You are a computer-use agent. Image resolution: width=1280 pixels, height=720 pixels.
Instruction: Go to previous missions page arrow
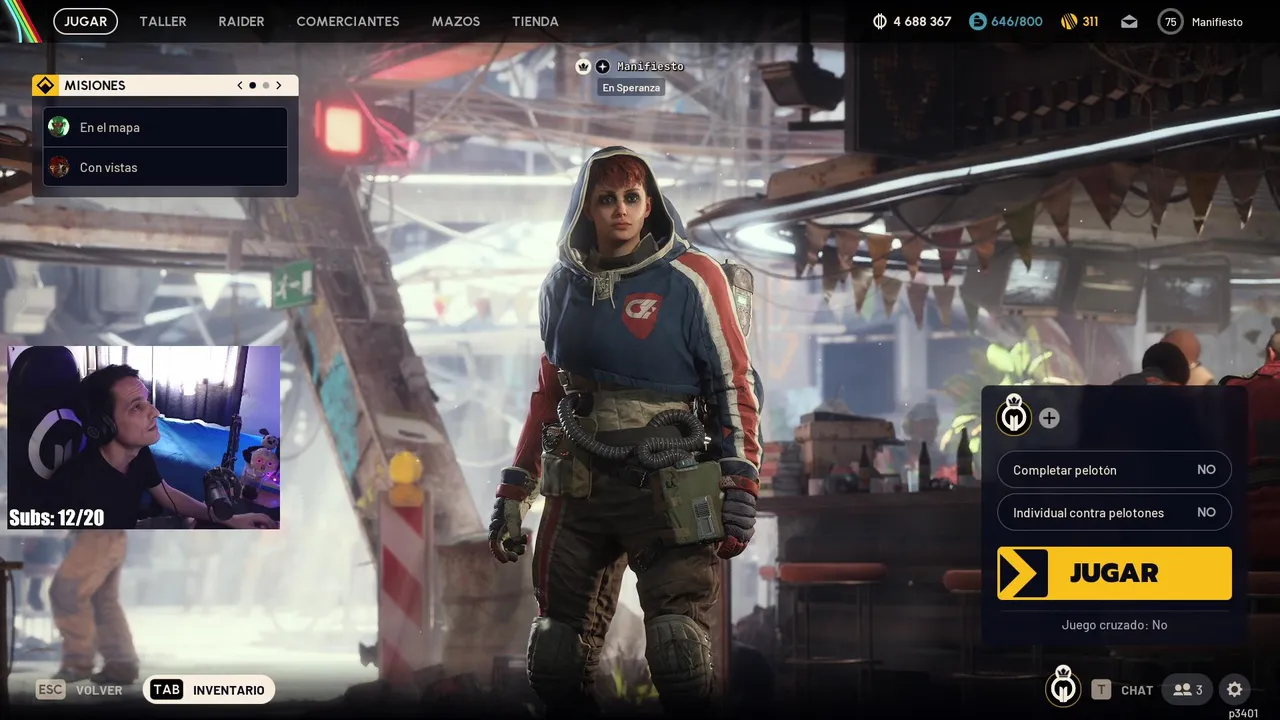[240, 85]
